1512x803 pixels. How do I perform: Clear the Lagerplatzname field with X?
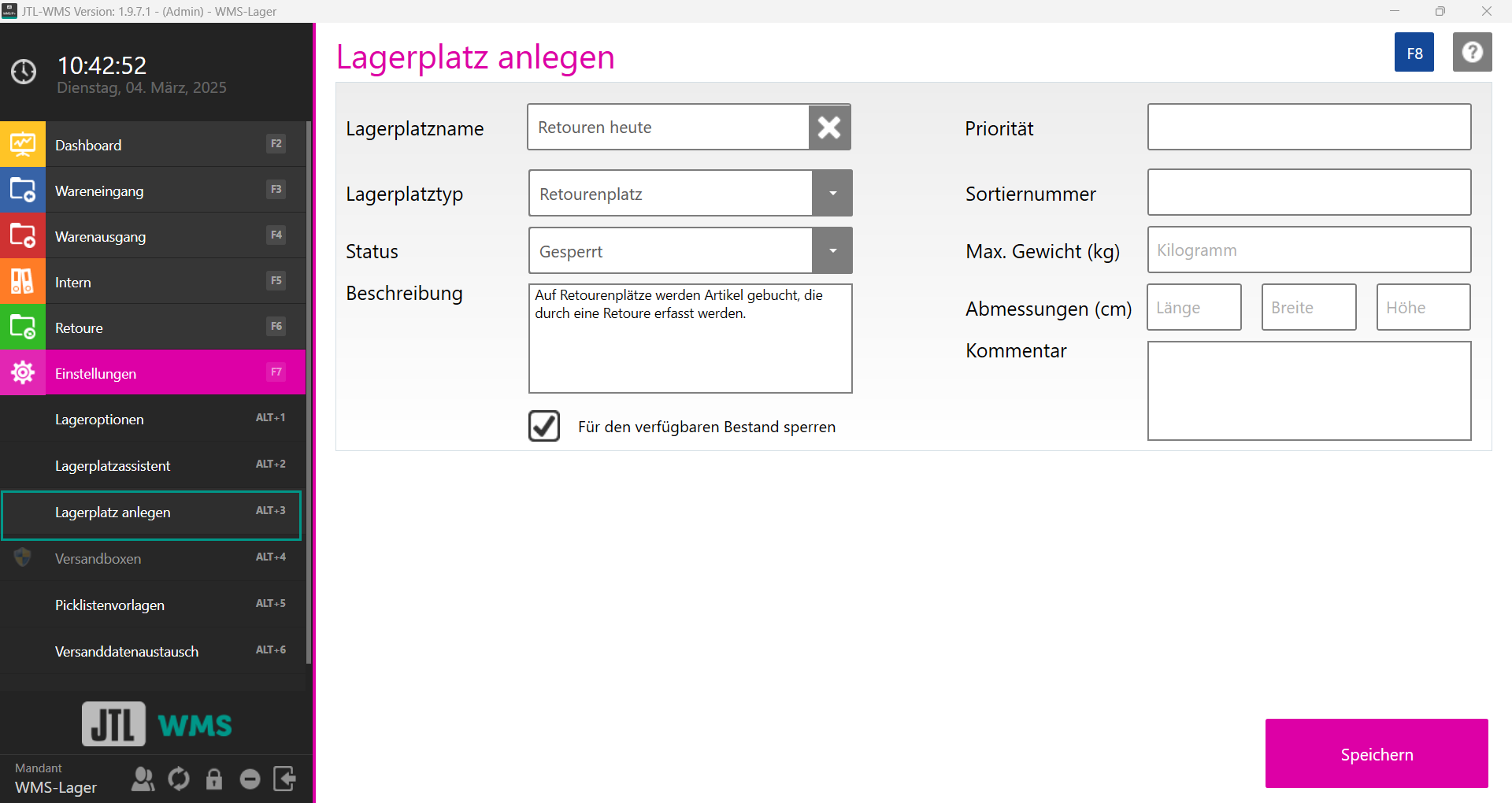[829, 128]
